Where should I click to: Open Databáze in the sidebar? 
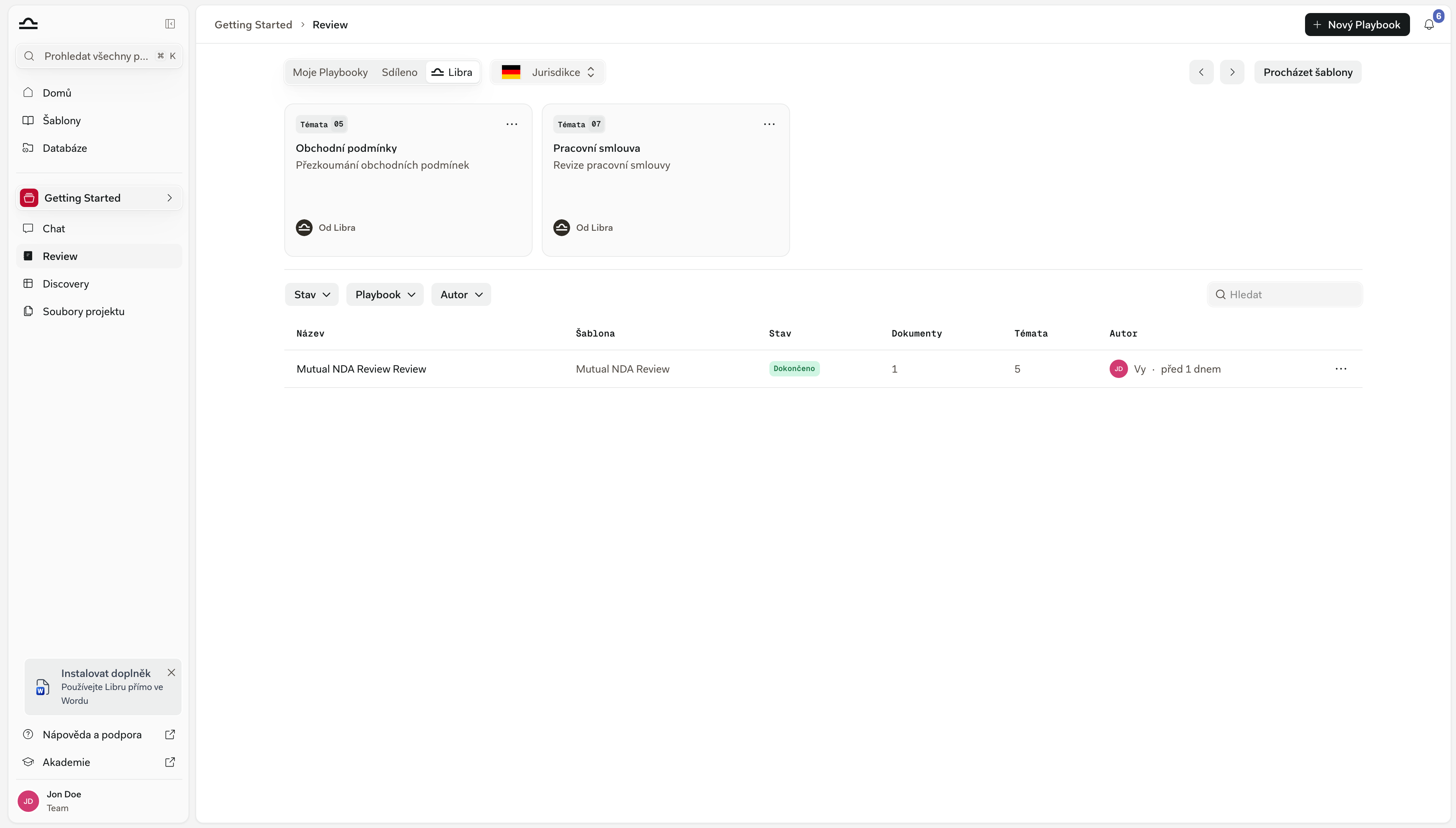(99, 148)
